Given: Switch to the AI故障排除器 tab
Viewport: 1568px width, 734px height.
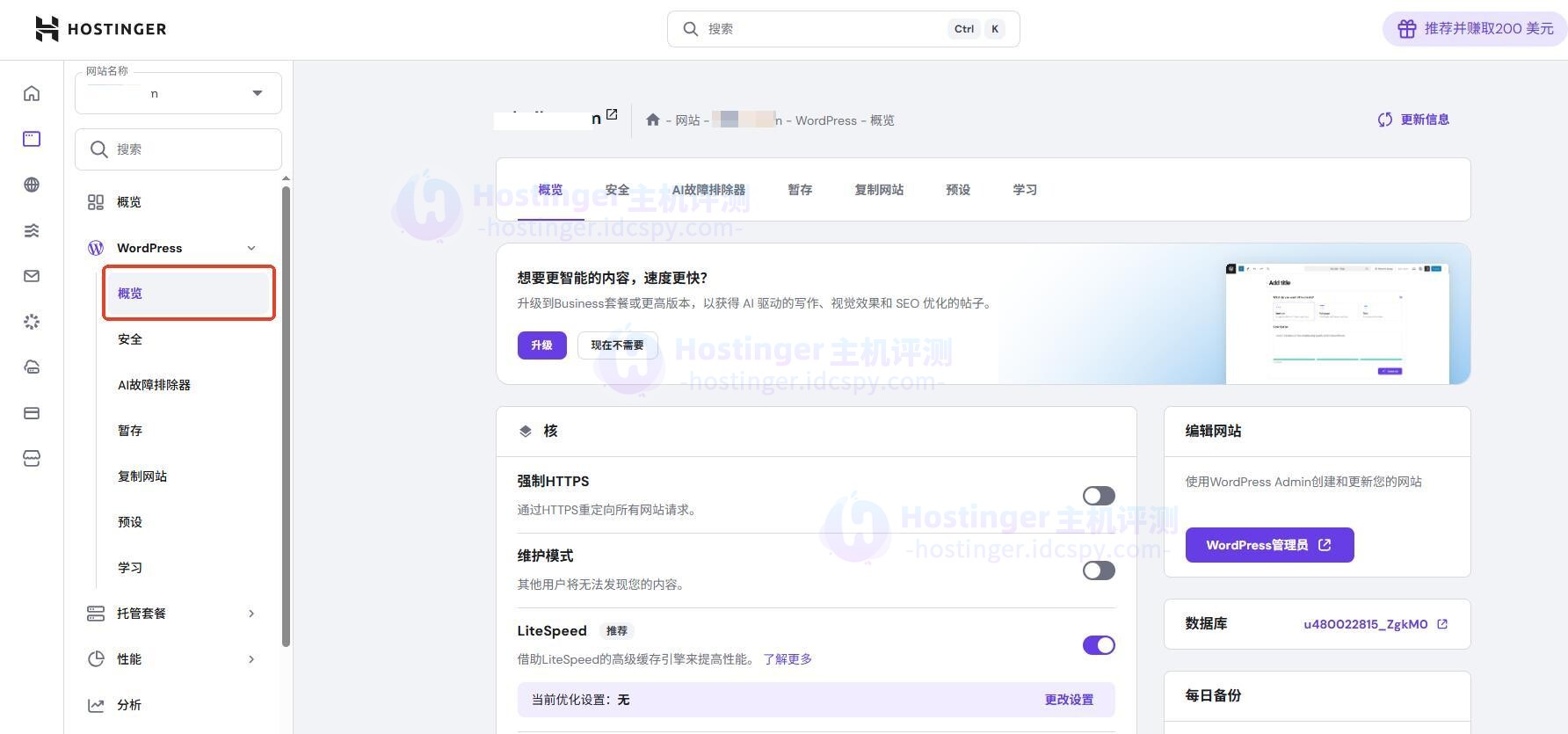Looking at the screenshot, I should [x=708, y=190].
